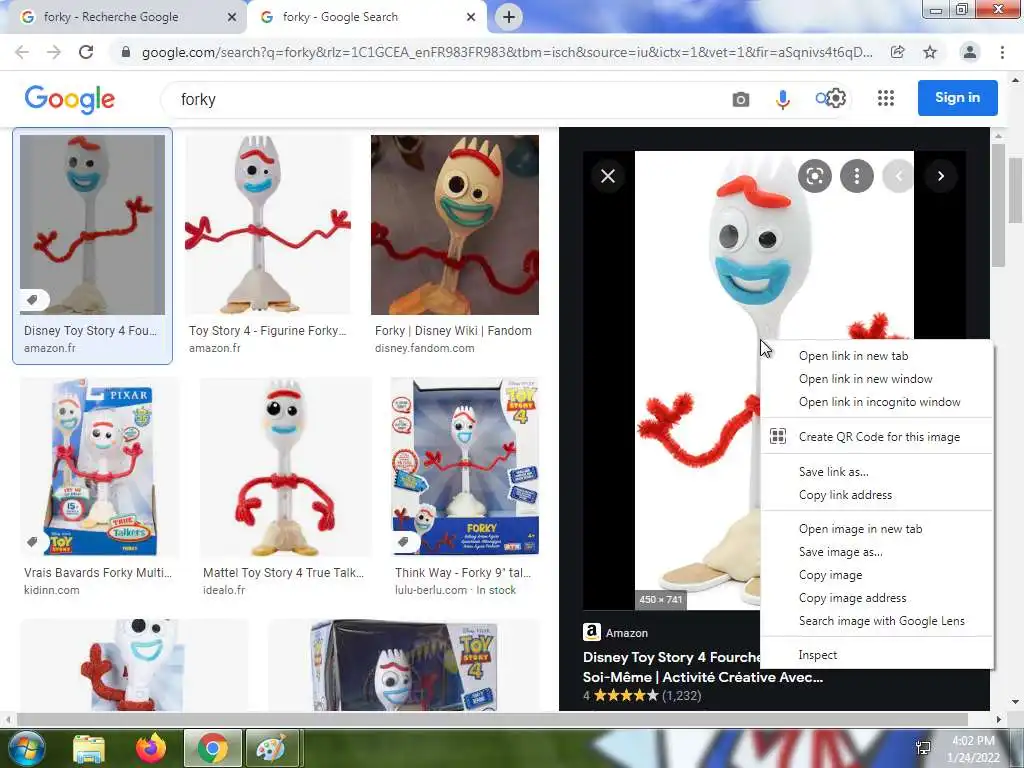This screenshot has height=768, width=1024.
Task: Click the taskbar clock 4:02 PM
Action: 973,749
